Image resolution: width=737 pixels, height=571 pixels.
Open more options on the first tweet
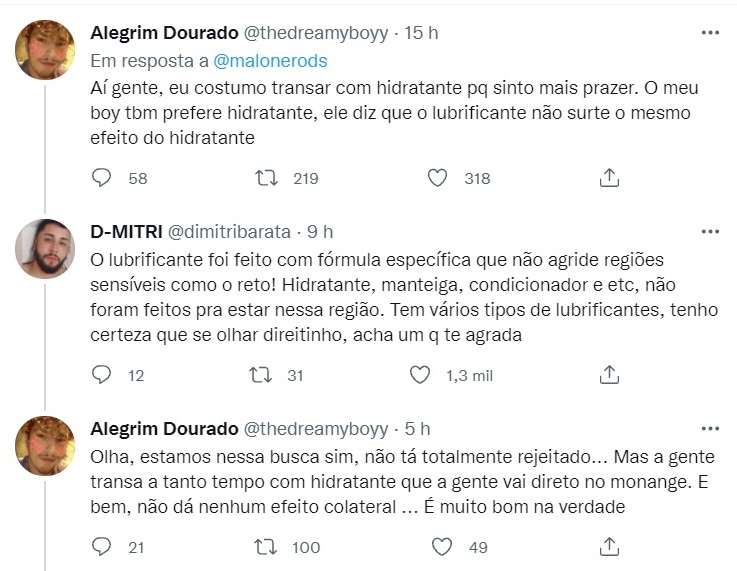tap(710, 33)
